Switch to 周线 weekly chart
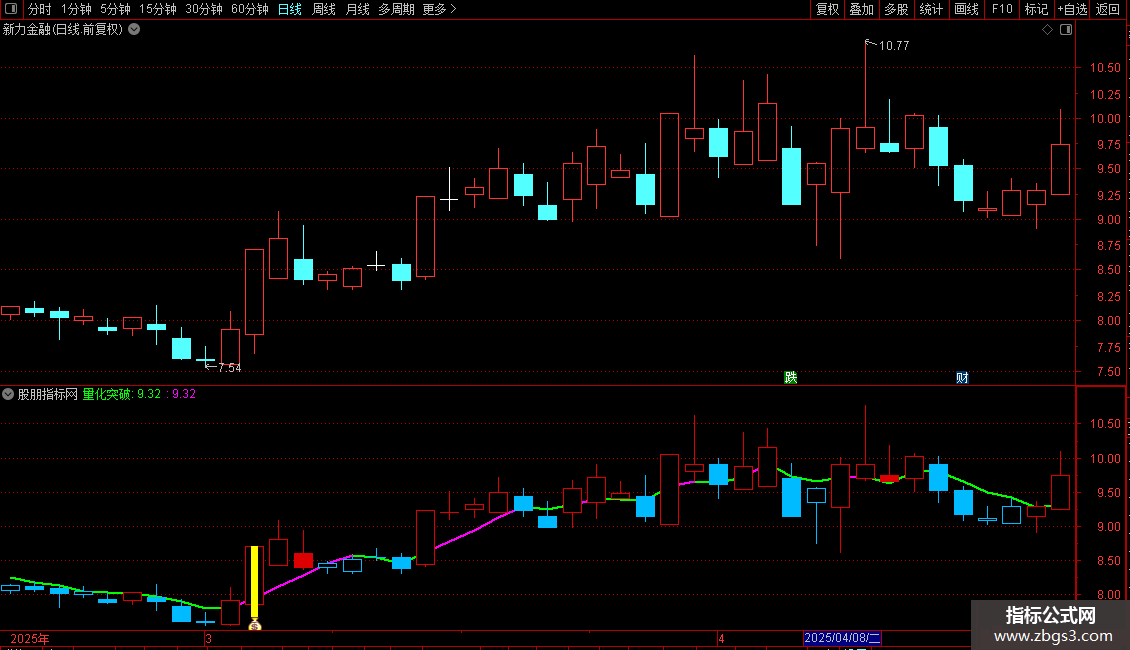Image resolution: width=1130 pixels, height=650 pixels. (x=324, y=9)
